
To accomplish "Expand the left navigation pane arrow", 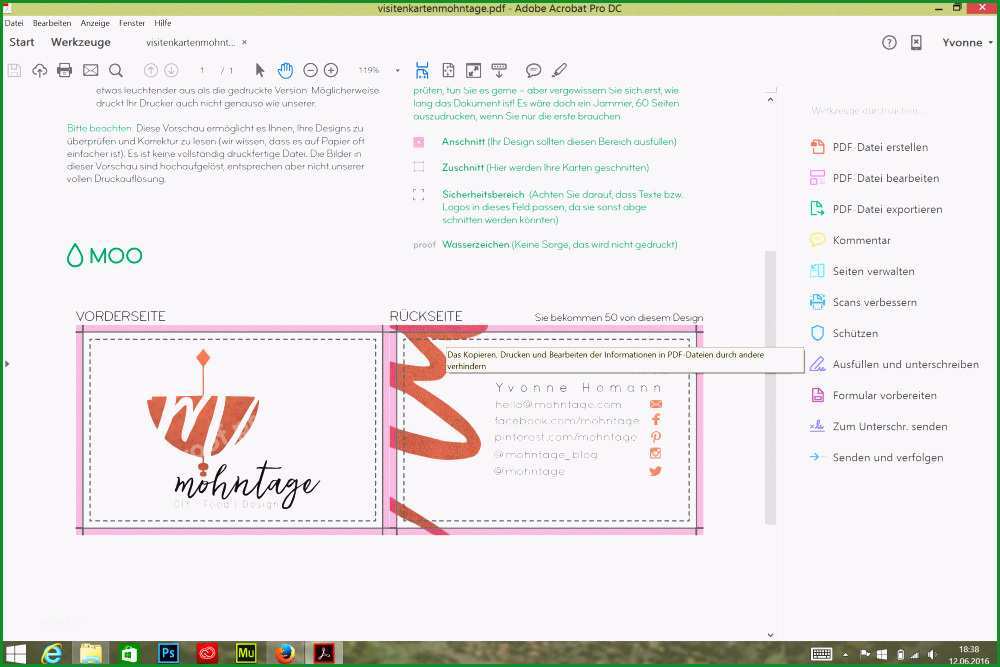I will 7,364.
